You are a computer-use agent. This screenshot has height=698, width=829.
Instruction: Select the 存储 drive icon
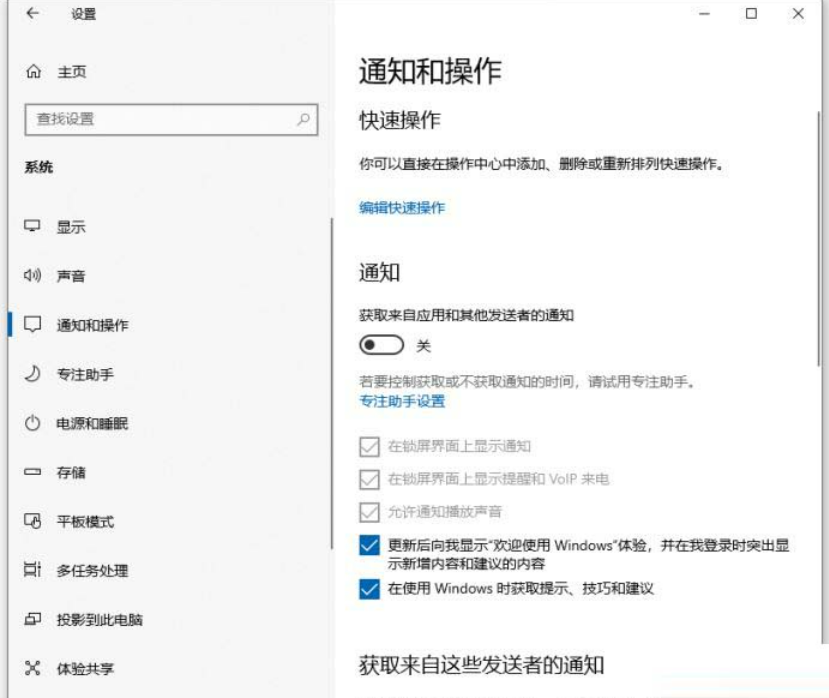[x=32, y=472]
